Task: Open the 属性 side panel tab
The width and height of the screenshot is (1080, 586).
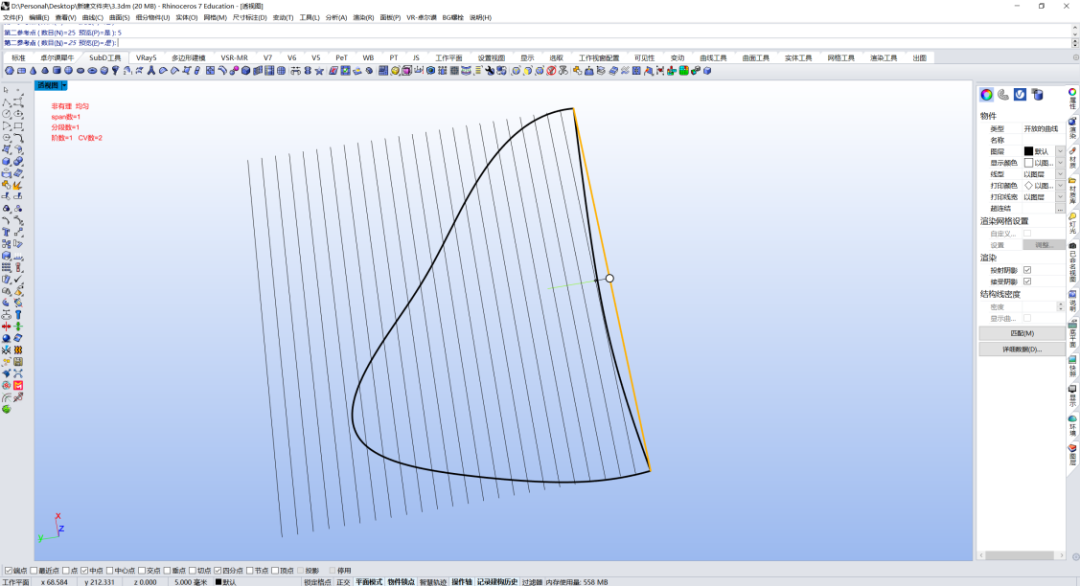Action: pos(1072,99)
